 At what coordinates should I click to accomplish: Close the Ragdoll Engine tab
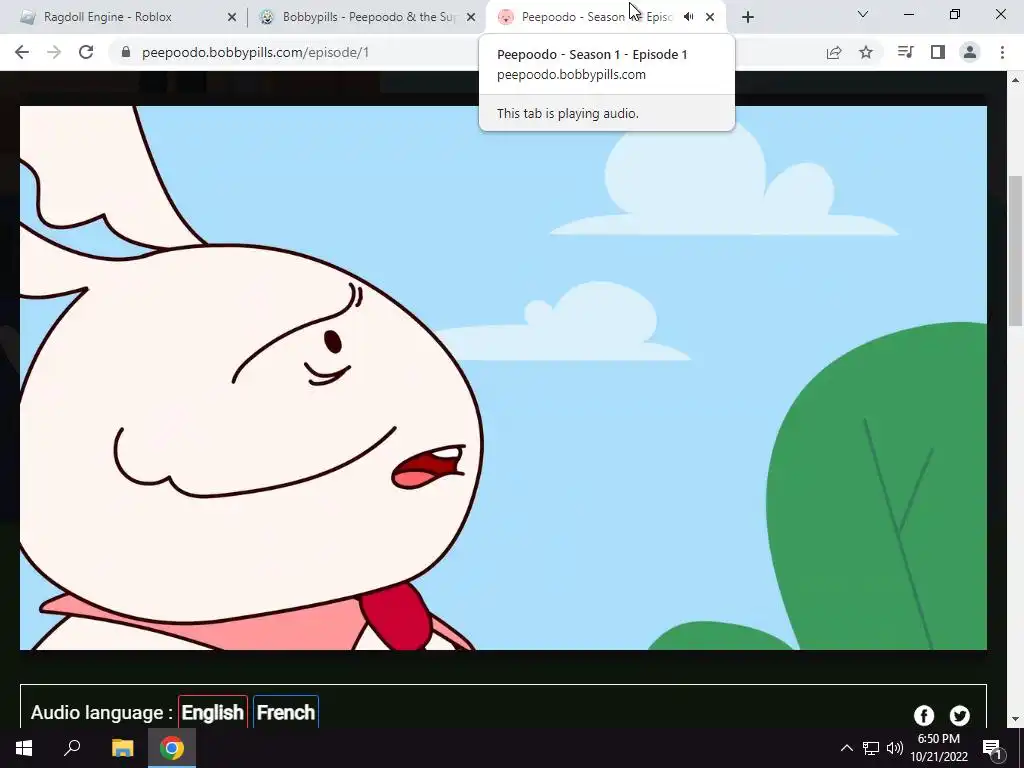(232, 17)
